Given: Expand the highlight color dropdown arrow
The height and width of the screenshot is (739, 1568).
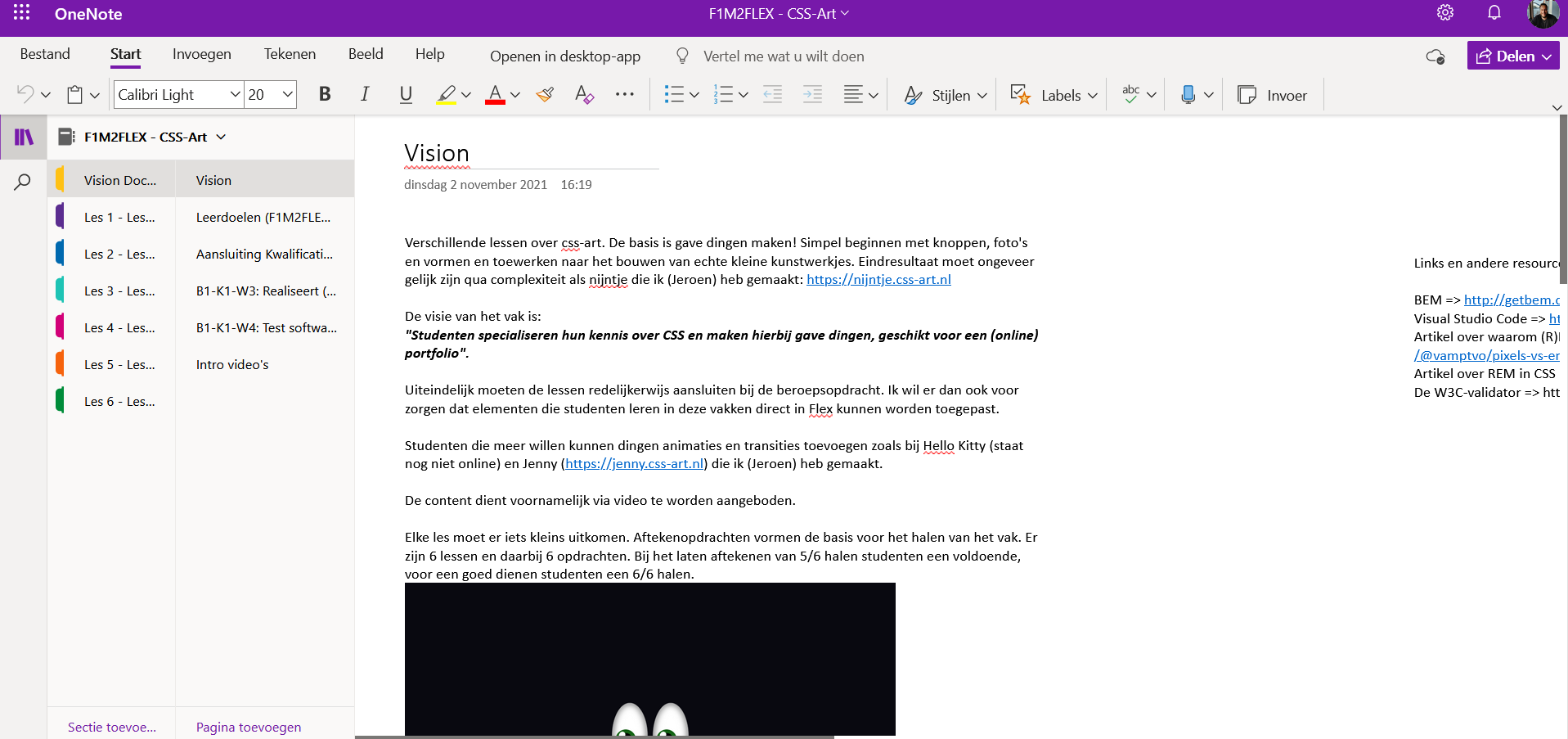Looking at the screenshot, I should coord(466,95).
